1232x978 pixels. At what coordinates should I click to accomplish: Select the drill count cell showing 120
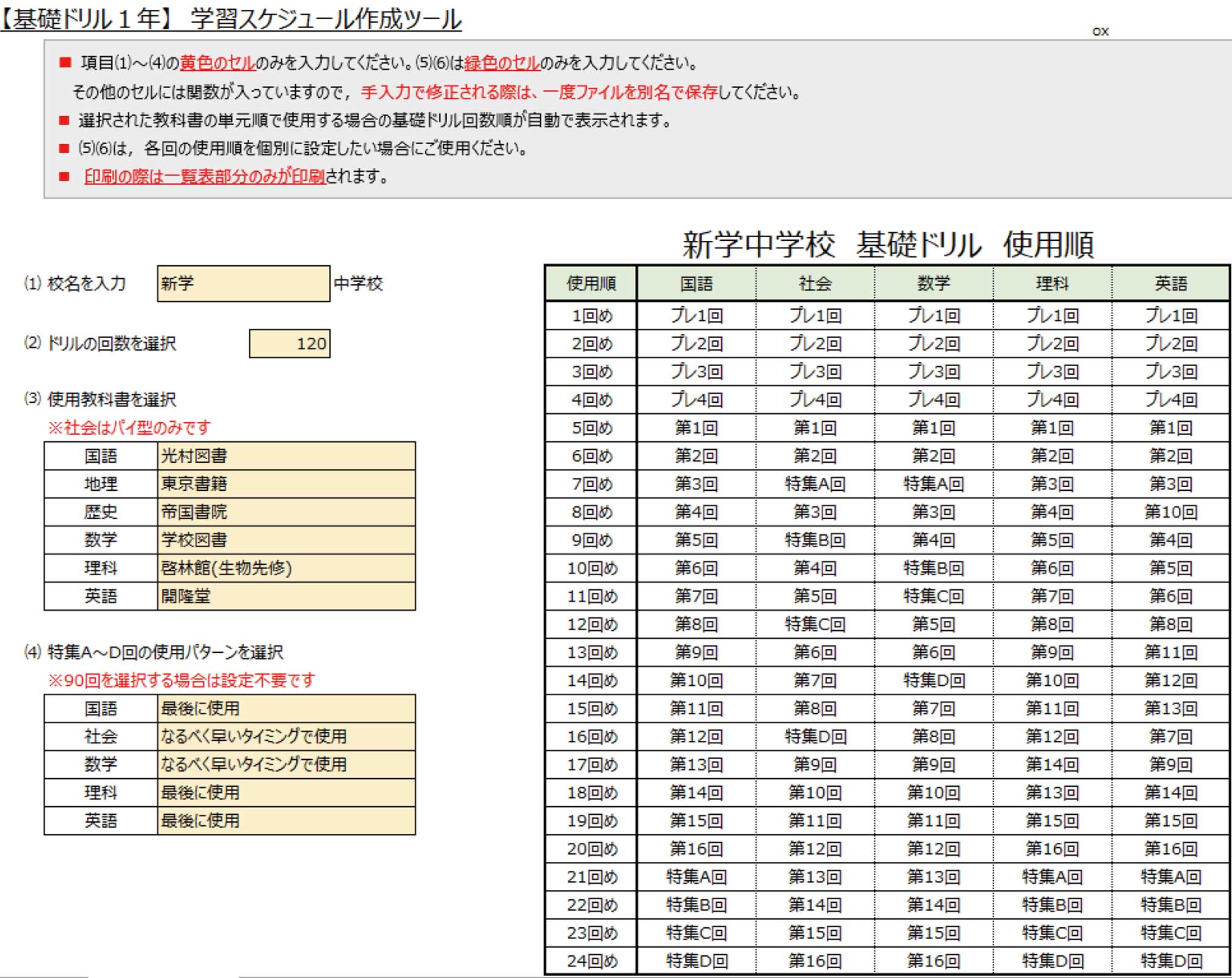pyautogui.click(x=290, y=344)
